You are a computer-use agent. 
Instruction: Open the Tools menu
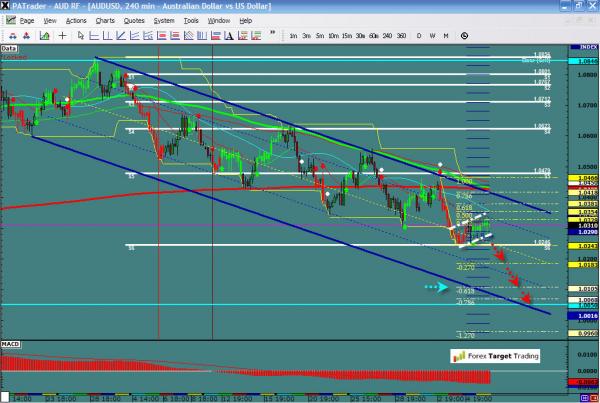coord(191,20)
